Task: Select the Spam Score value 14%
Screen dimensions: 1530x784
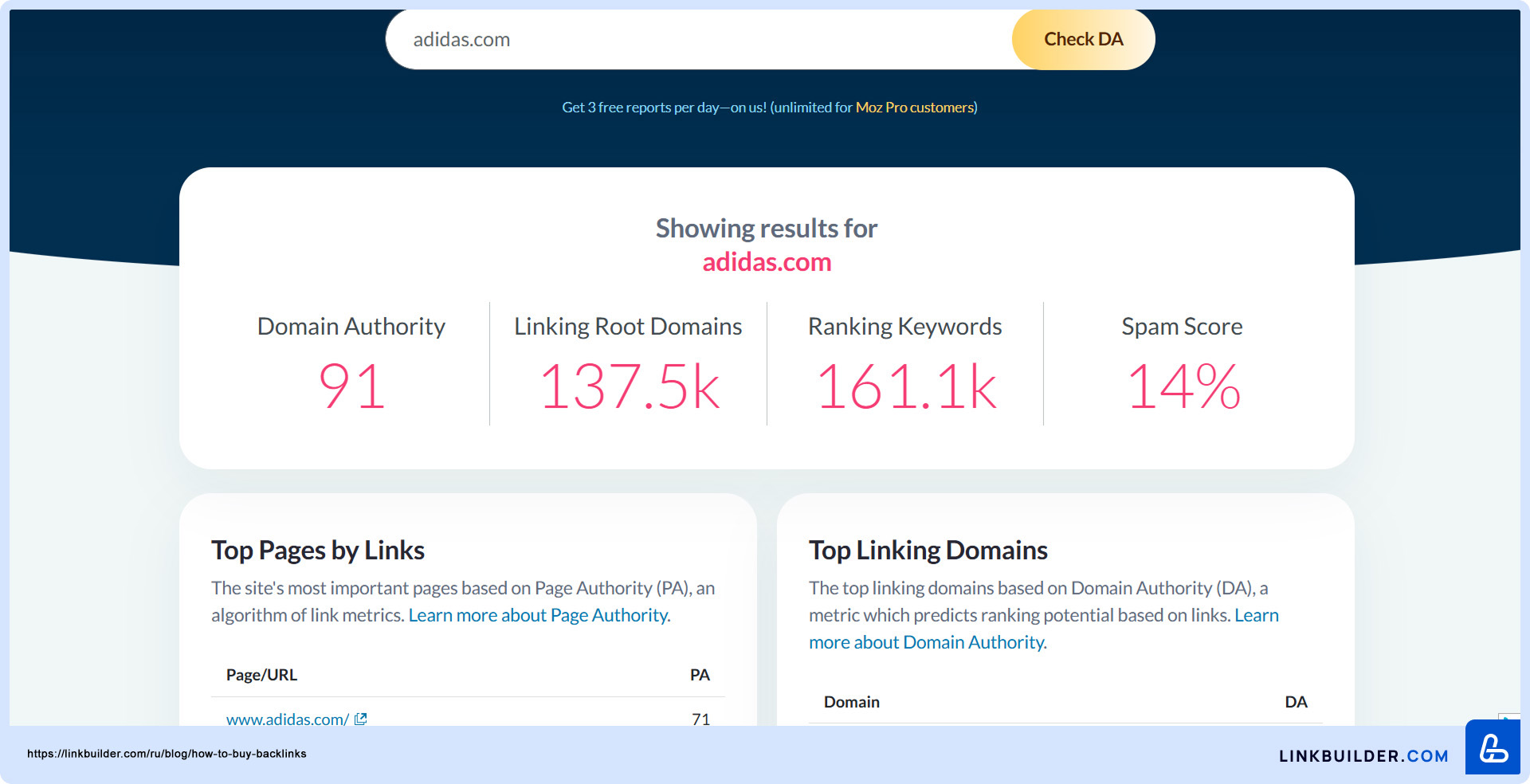Action: point(1183,386)
